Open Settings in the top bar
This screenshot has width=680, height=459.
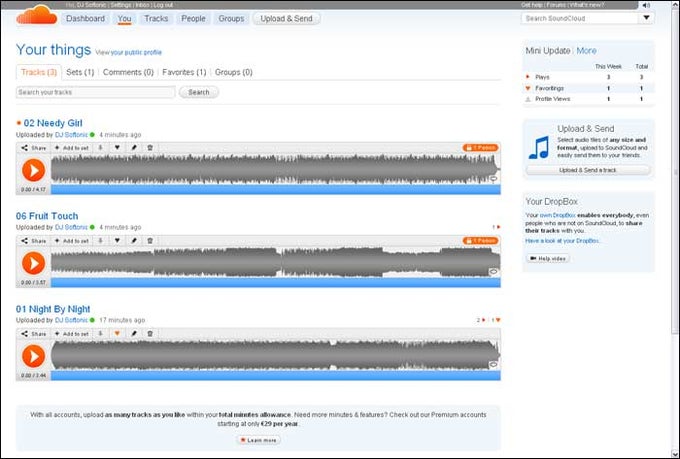121,5
